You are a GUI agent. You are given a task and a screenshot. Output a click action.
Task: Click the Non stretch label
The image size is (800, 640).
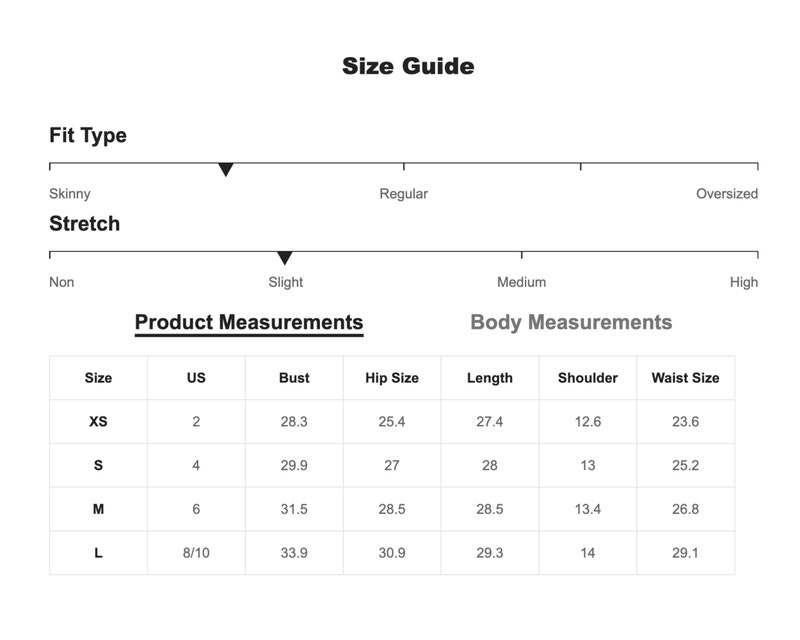click(62, 282)
